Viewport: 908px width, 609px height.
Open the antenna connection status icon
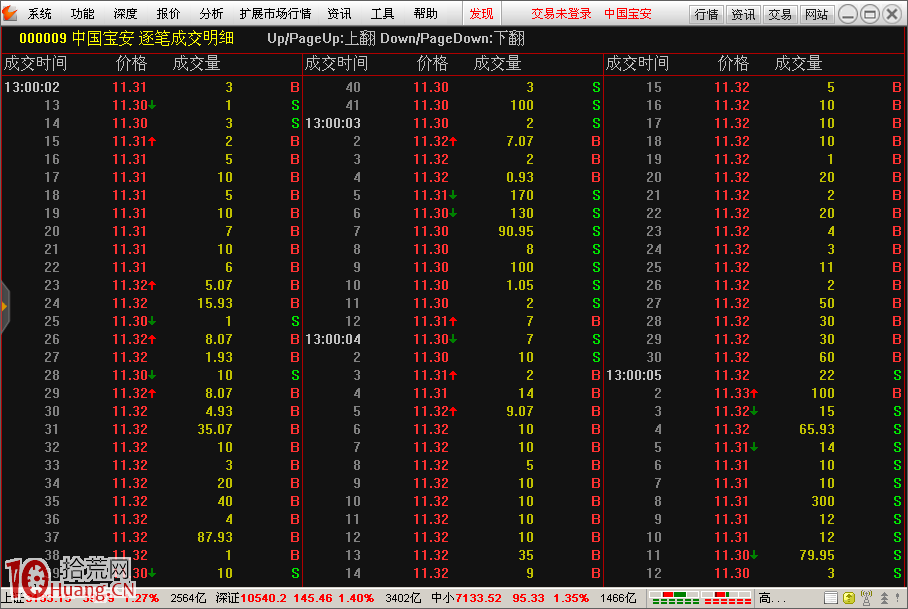click(x=866, y=598)
